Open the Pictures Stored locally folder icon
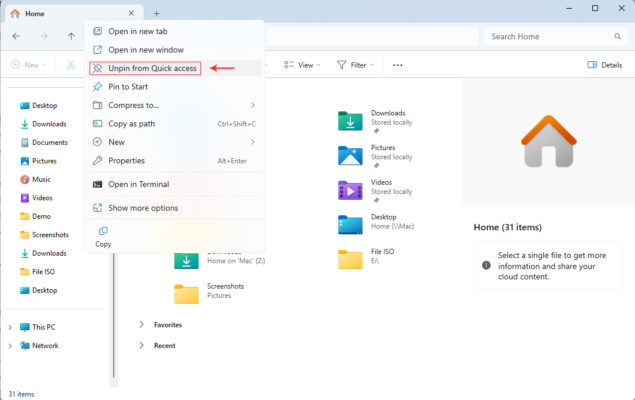Viewport: 635px width, 400px height. (350, 155)
